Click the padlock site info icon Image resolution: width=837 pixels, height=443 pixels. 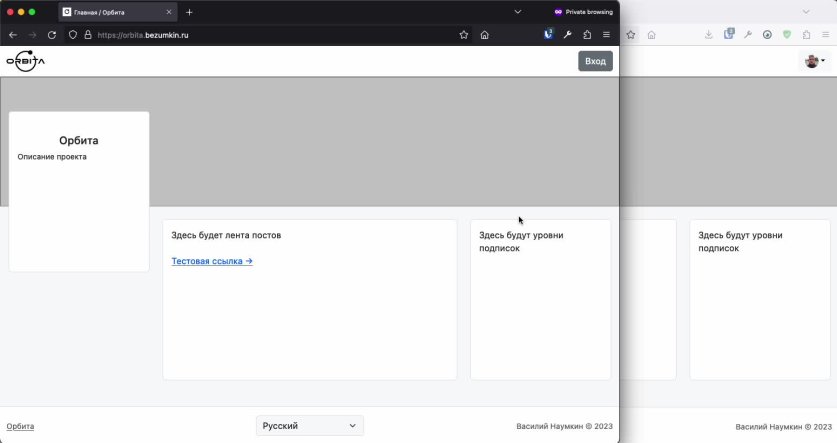click(88, 35)
